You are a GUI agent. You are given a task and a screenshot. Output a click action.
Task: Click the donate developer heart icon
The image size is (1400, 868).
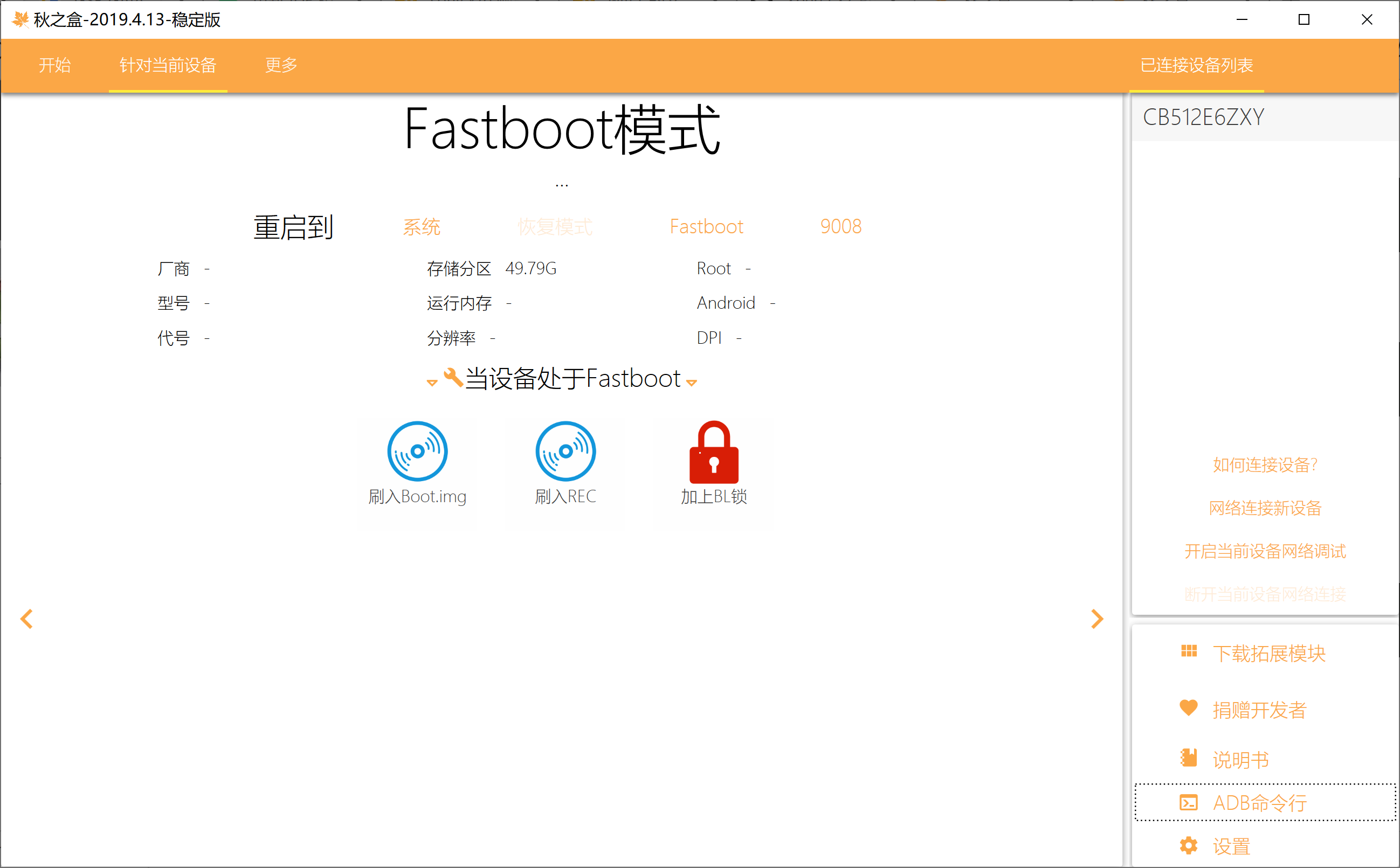(1189, 708)
